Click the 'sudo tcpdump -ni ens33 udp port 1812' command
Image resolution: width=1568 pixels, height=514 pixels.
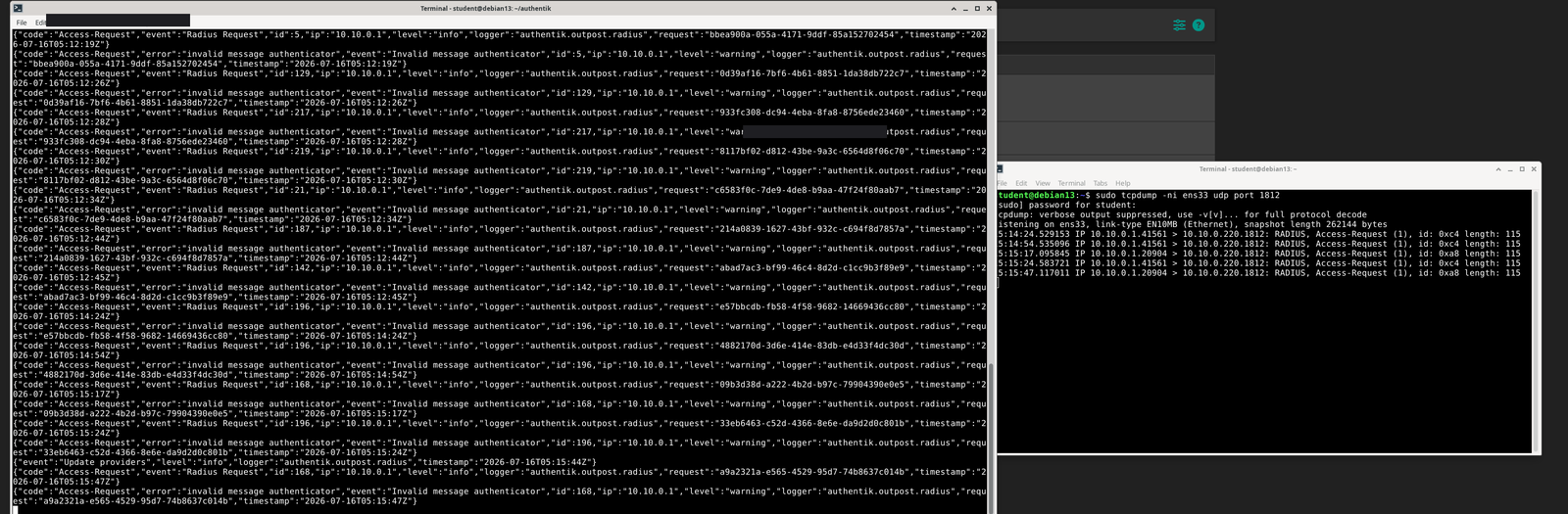[x=1188, y=195]
